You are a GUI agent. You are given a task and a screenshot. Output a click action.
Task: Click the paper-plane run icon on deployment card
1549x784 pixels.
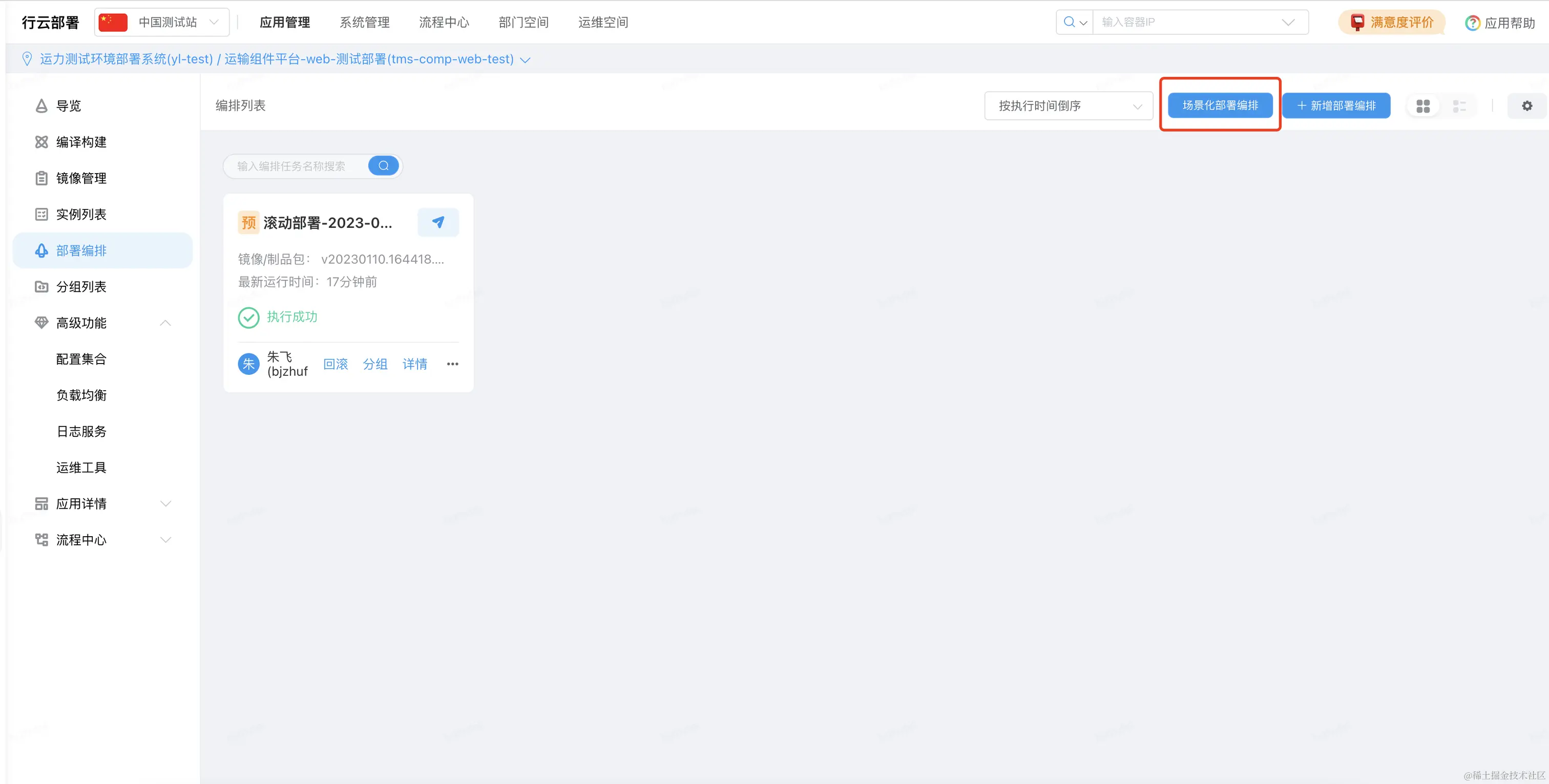(438, 222)
